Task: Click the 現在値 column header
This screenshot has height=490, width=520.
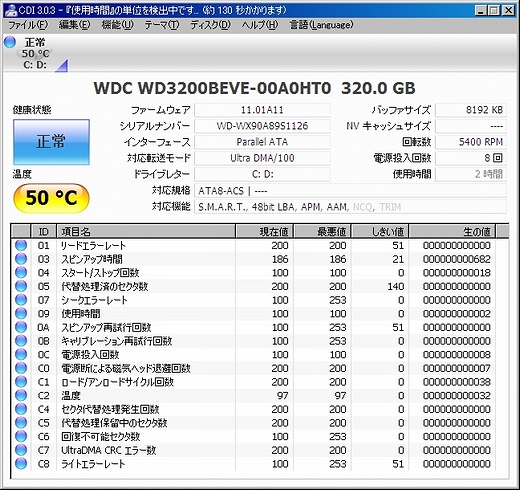Action: point(264,231)
